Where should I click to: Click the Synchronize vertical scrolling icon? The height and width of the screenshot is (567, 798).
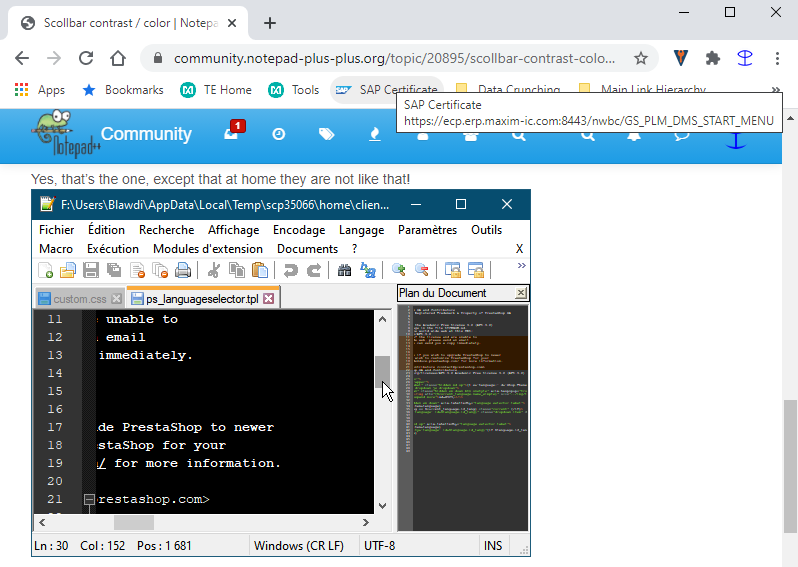click(452, 270)
